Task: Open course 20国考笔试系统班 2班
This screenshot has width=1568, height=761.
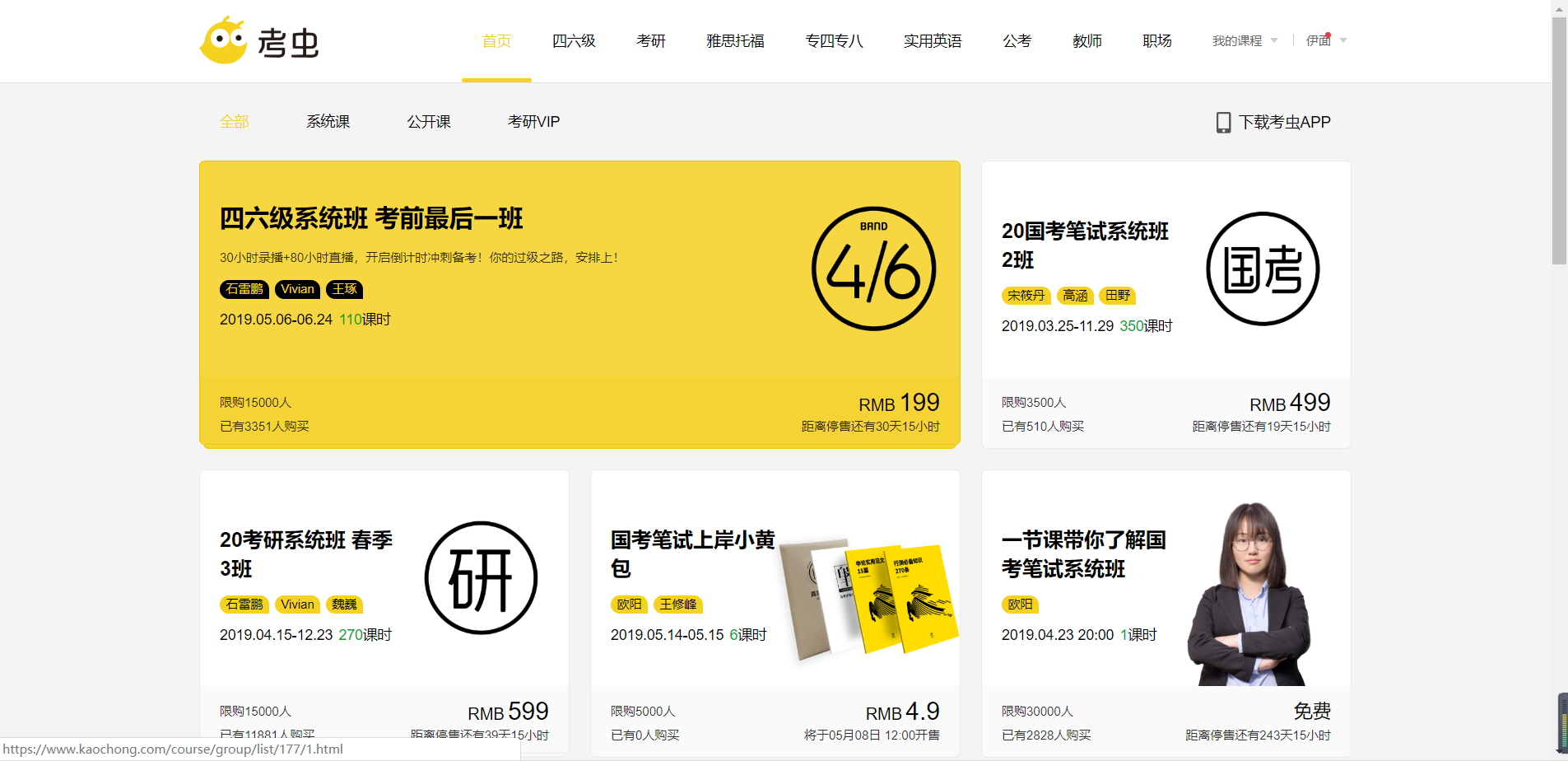Action: tap(1085, 245)
